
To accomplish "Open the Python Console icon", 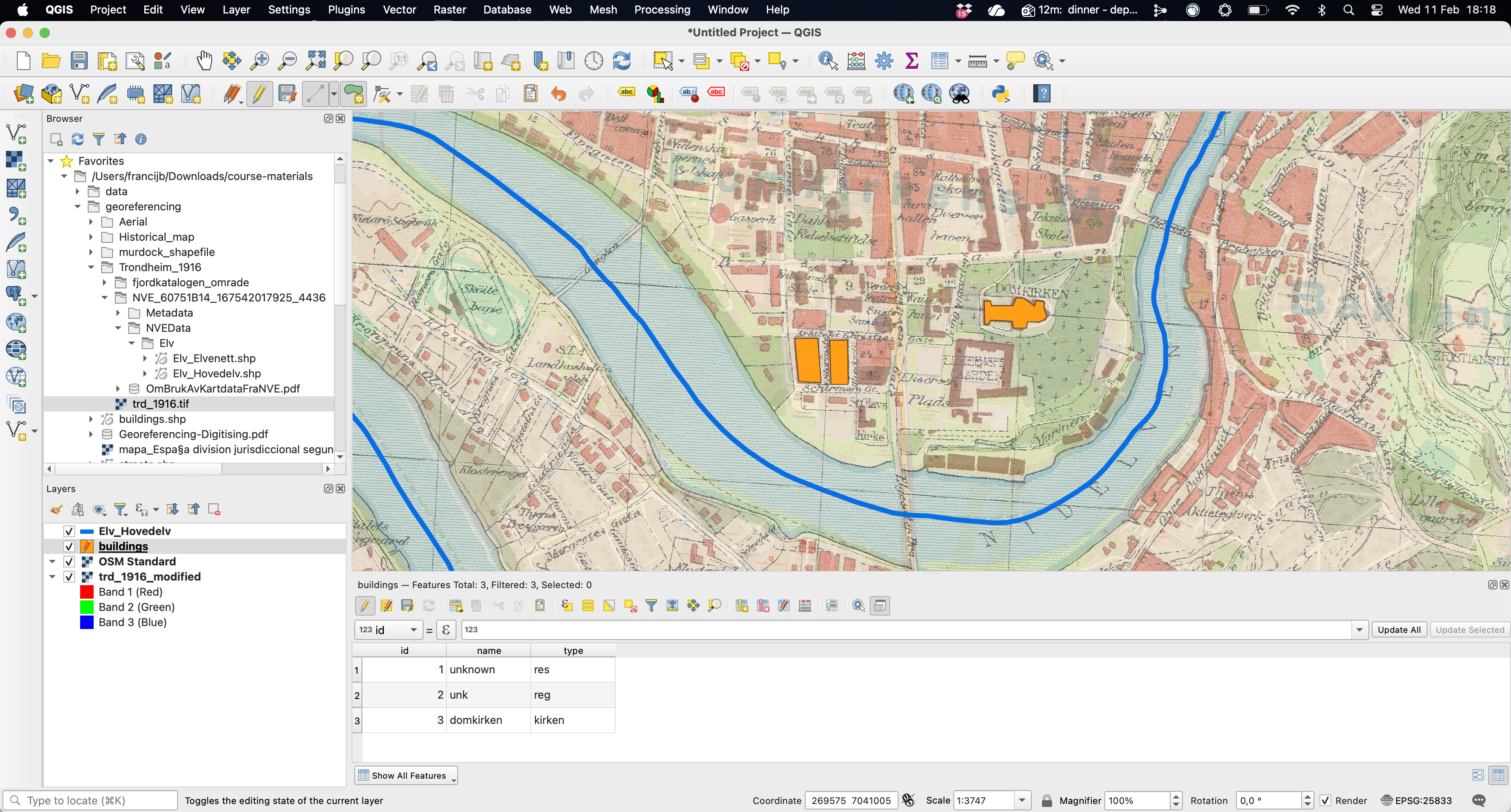I will pyautogui.click(x=1001, y=94).
